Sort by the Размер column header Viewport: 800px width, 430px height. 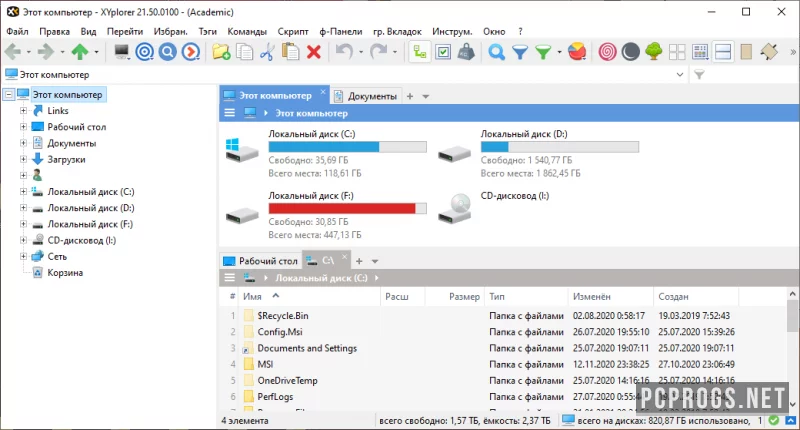click(x=455, y=296)
